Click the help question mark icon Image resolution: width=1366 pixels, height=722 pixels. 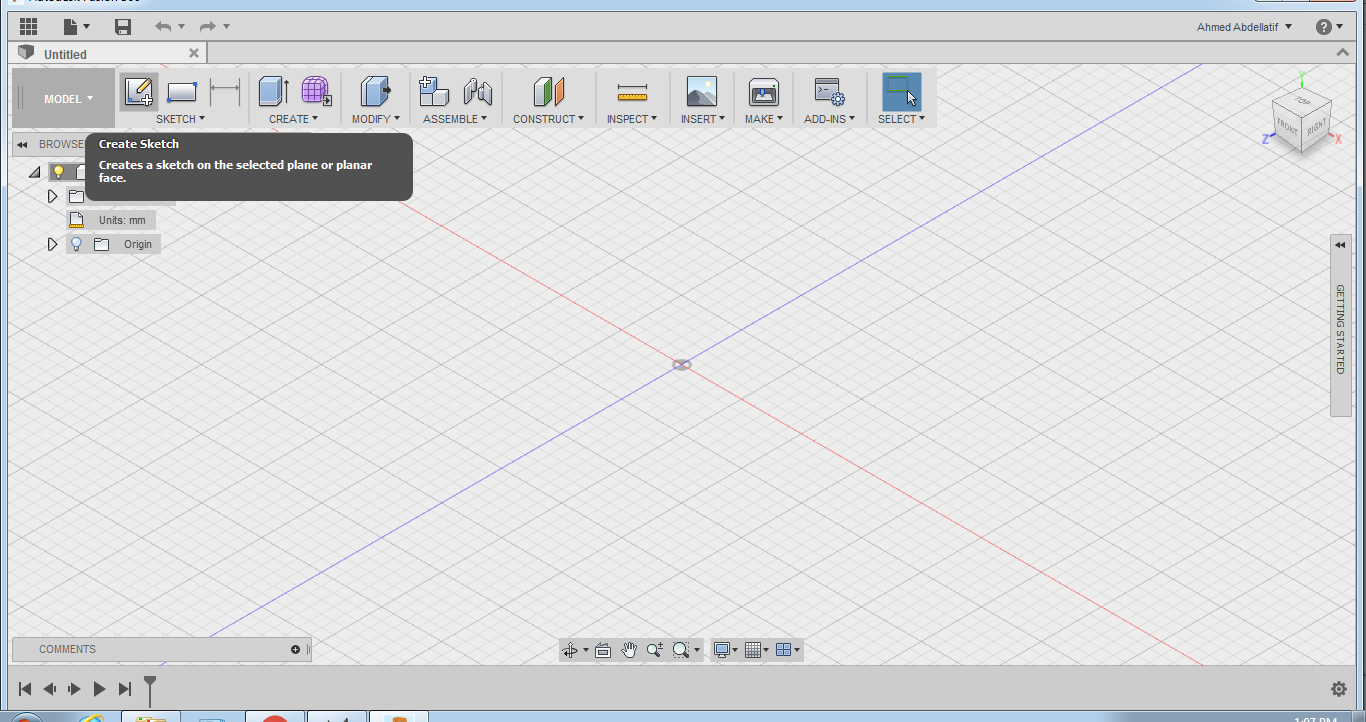(x=1324, y=27)
